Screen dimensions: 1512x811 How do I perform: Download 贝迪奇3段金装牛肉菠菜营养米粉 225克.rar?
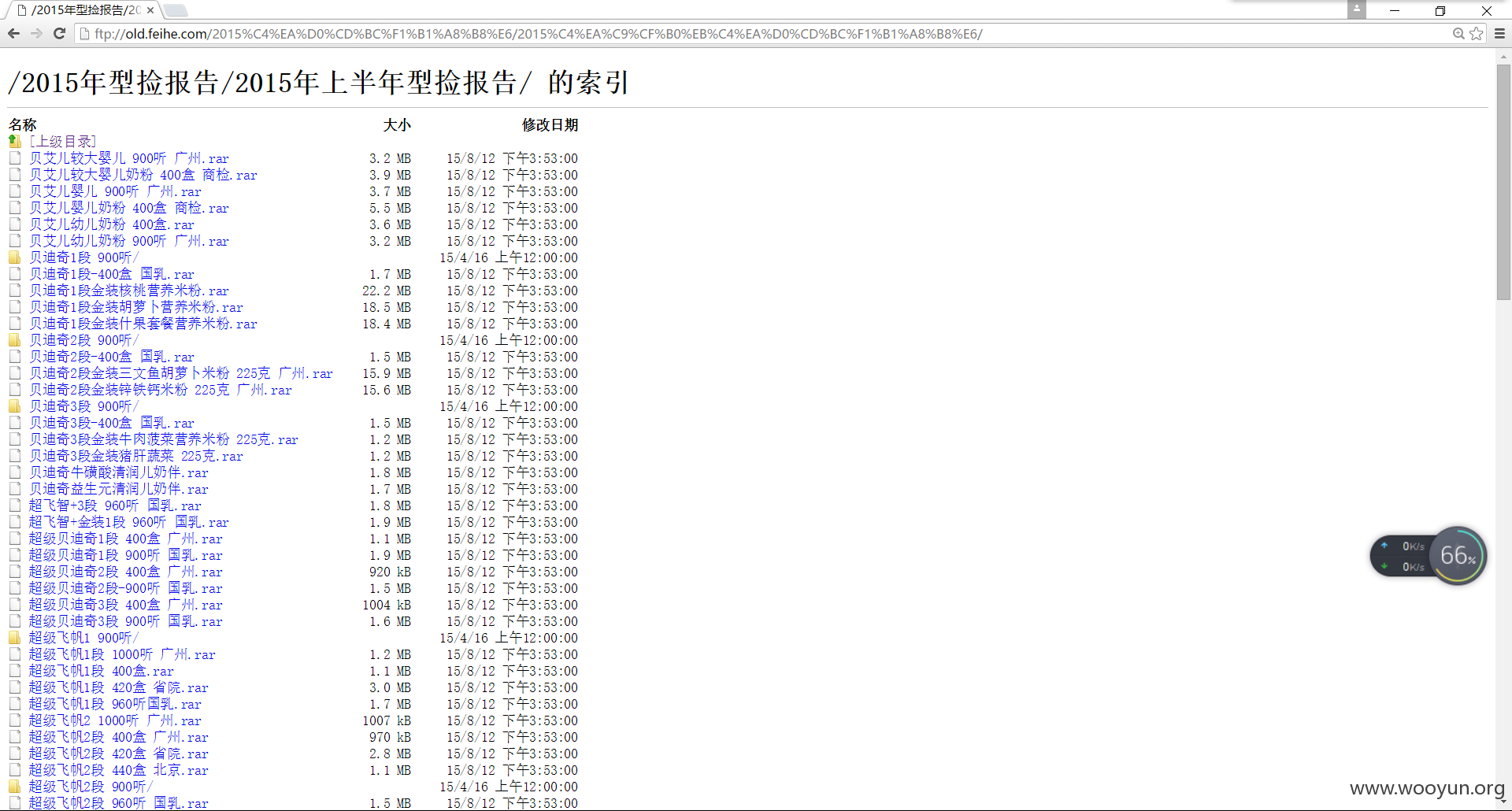(164, 439)
